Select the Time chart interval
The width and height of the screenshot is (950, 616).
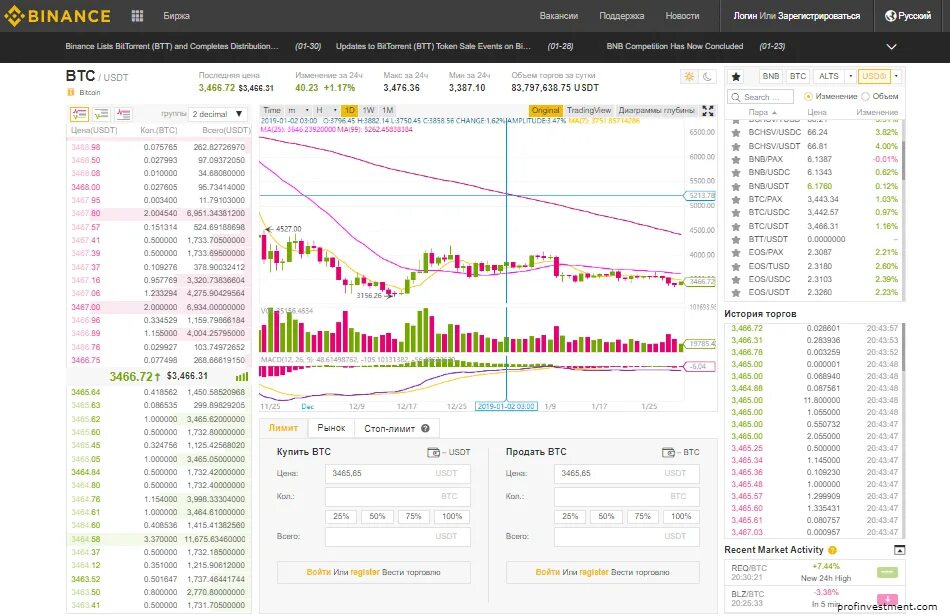272,110
